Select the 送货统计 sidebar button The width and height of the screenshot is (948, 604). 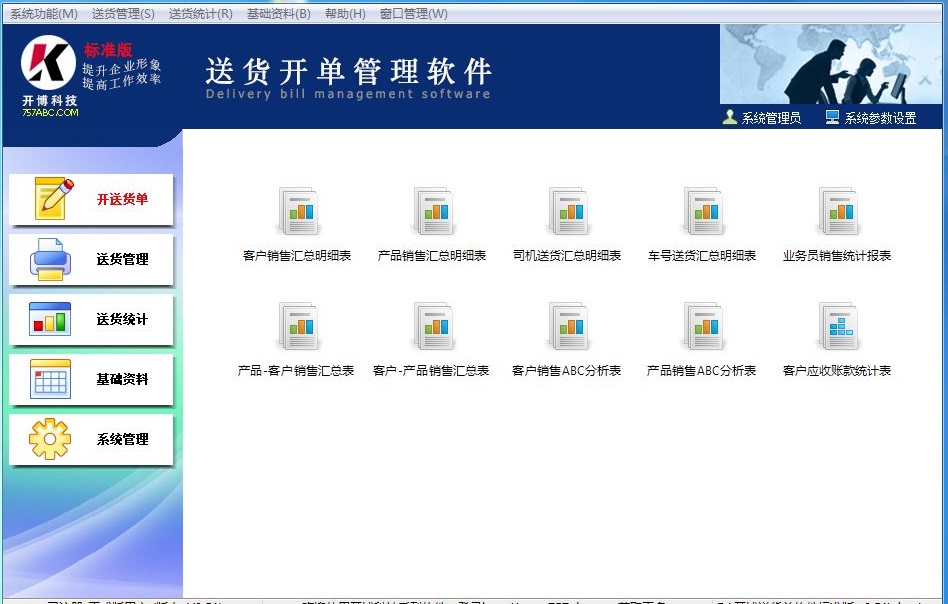tap(91, 320)
